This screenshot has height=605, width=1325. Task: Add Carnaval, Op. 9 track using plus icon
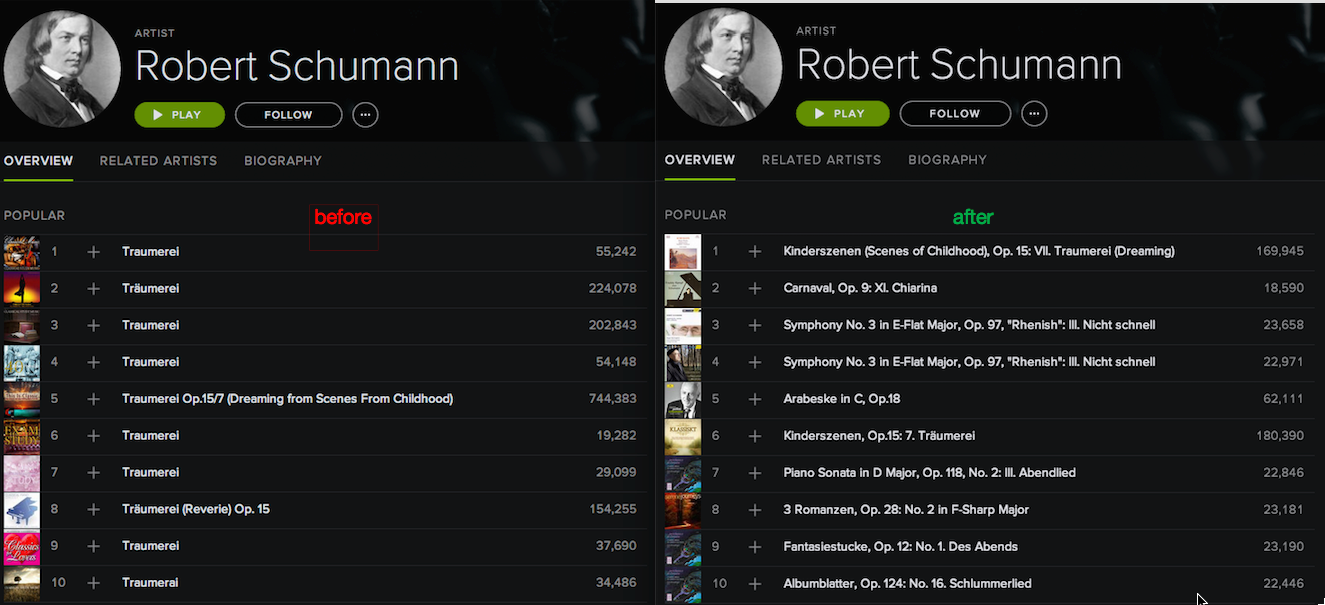pos(755,288)
